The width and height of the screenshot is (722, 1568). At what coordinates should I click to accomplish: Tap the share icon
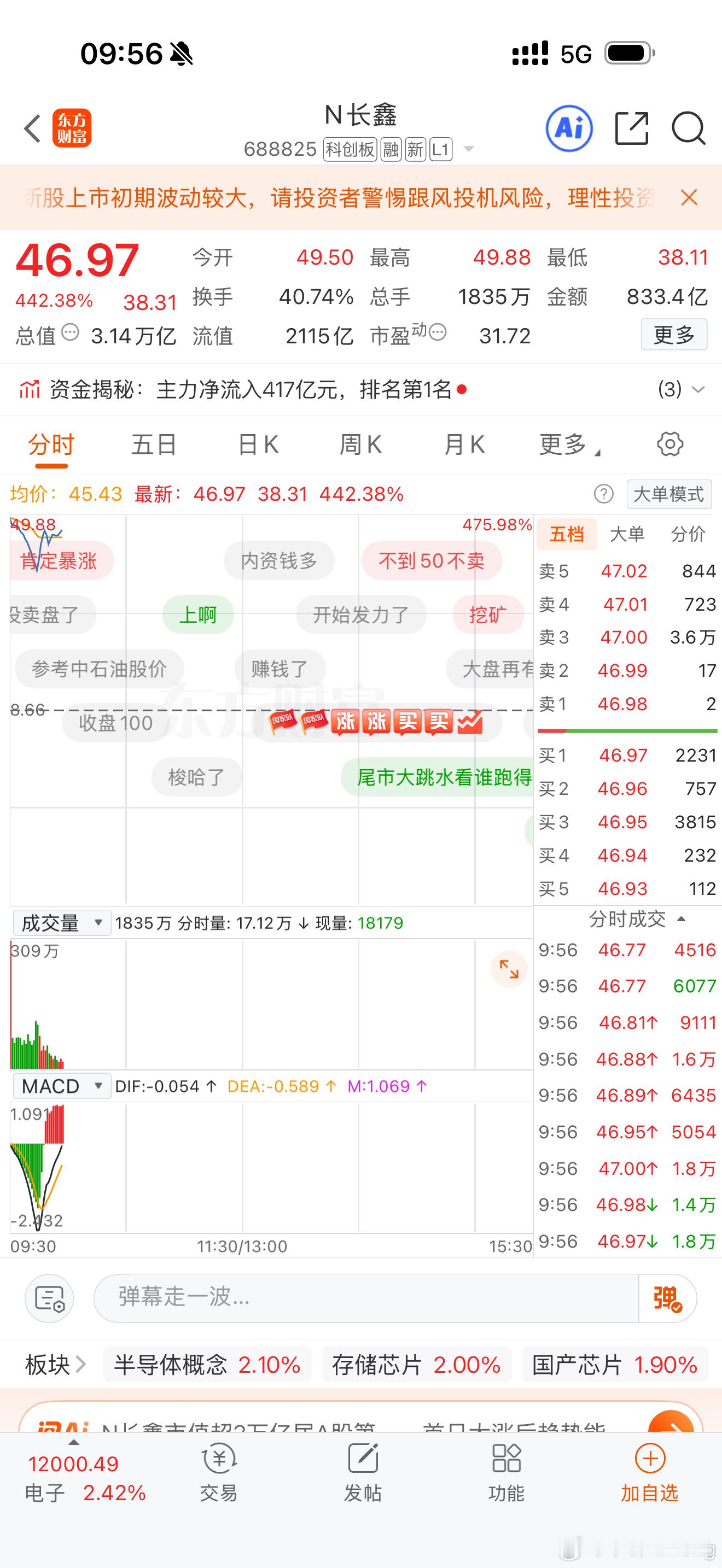pos(631,128)
